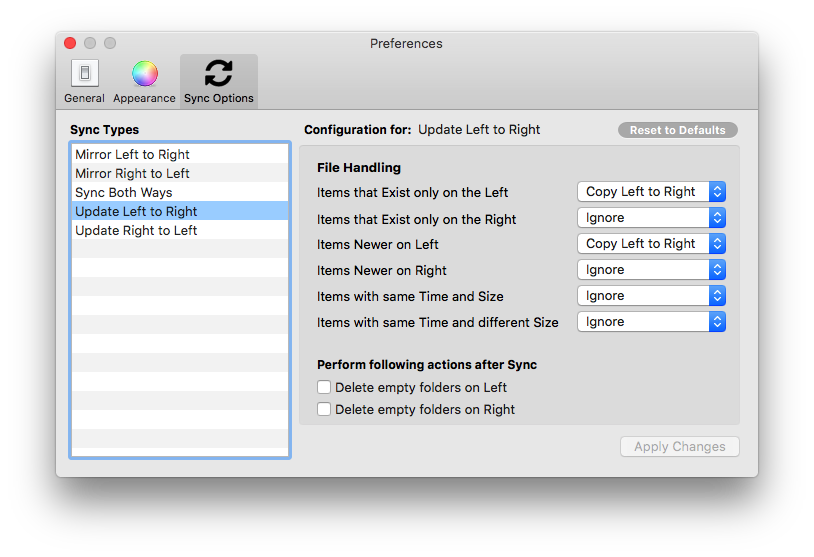The width and height of the screenshot is (814, 557).
Task: Open the General preferences icon
Action: click(84, 74)
